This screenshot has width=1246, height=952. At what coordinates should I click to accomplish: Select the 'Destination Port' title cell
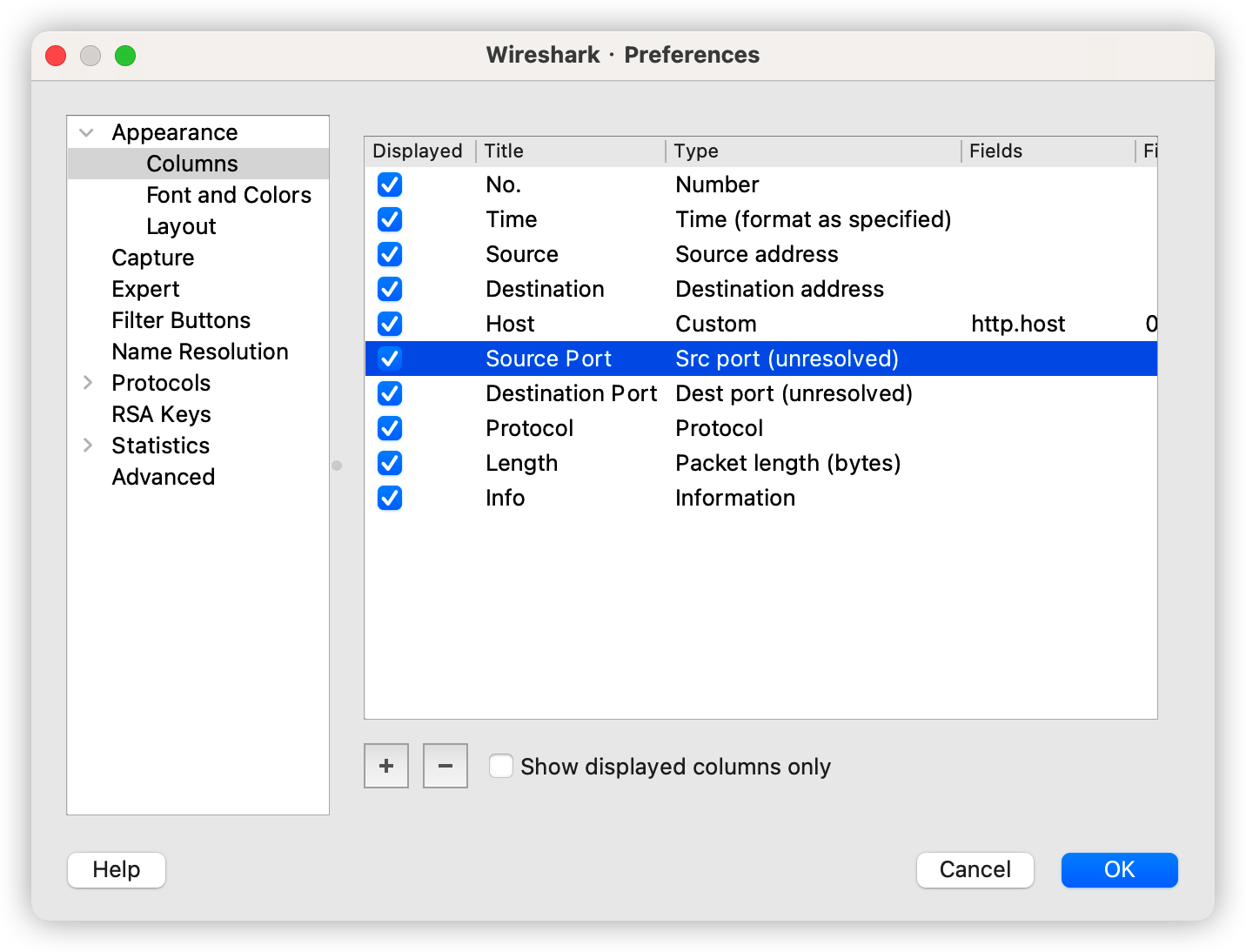coord(572,393)
